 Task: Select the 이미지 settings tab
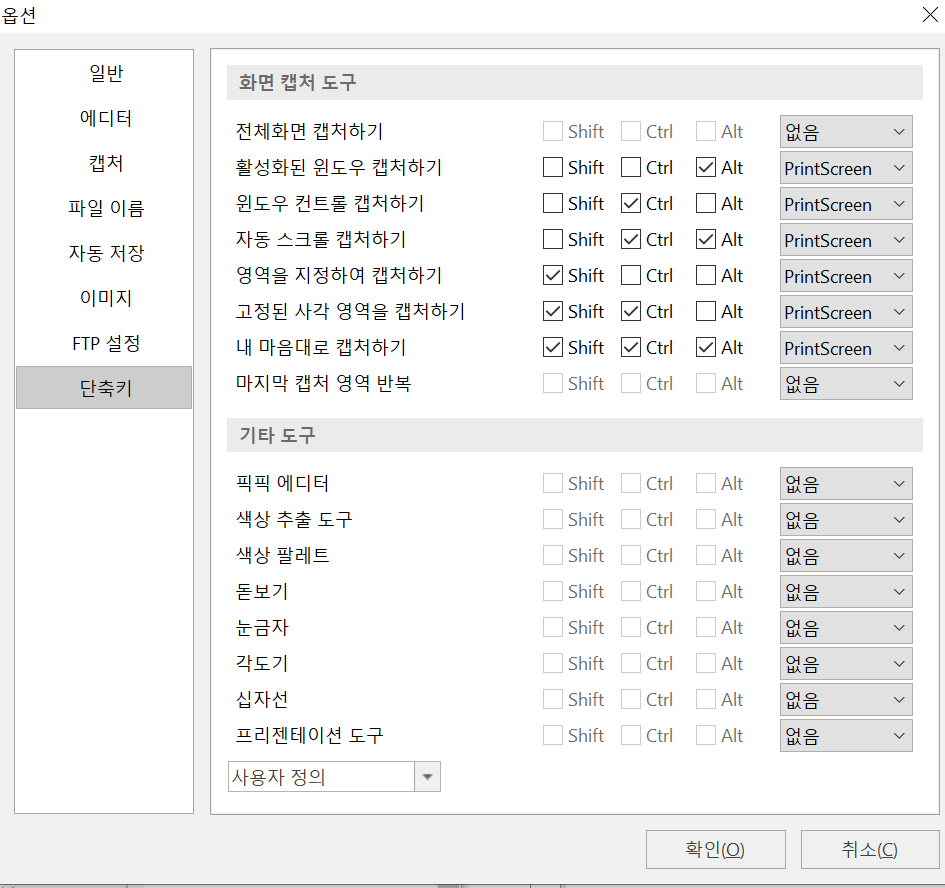[x=105, y=298]
